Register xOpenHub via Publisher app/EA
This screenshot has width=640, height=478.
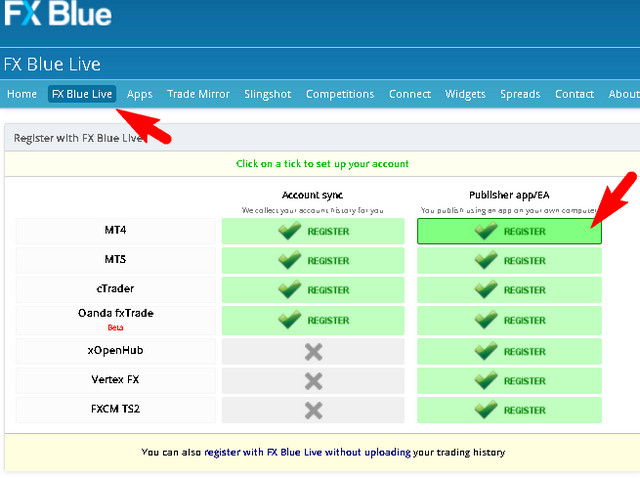[x=509, y=351]
